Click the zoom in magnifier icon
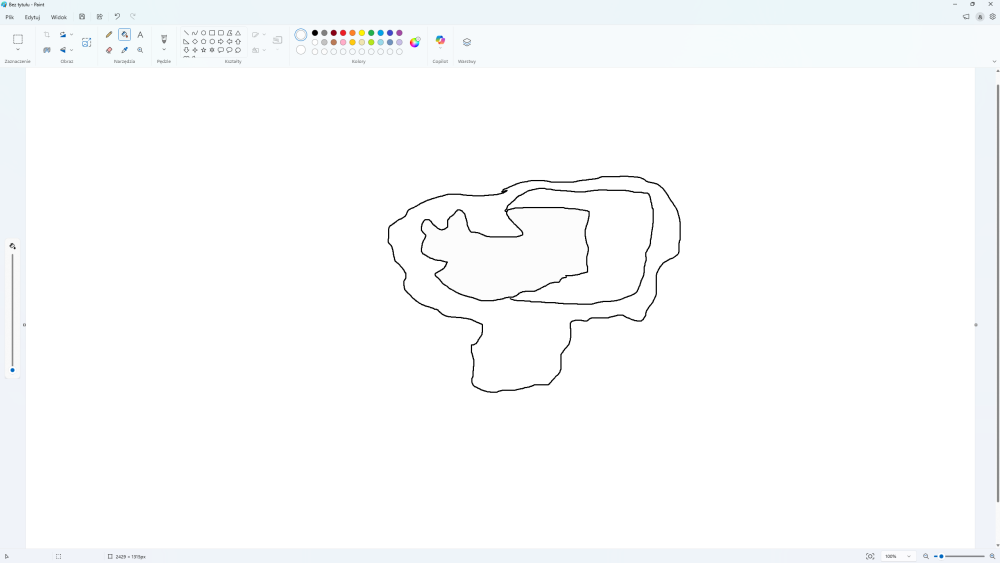The width and height of the screenshot is (1000, 563). point(992,557)
